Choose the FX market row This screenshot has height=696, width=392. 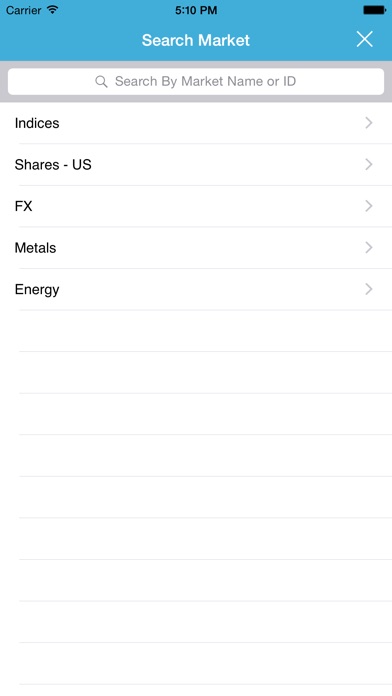point(196,206)
